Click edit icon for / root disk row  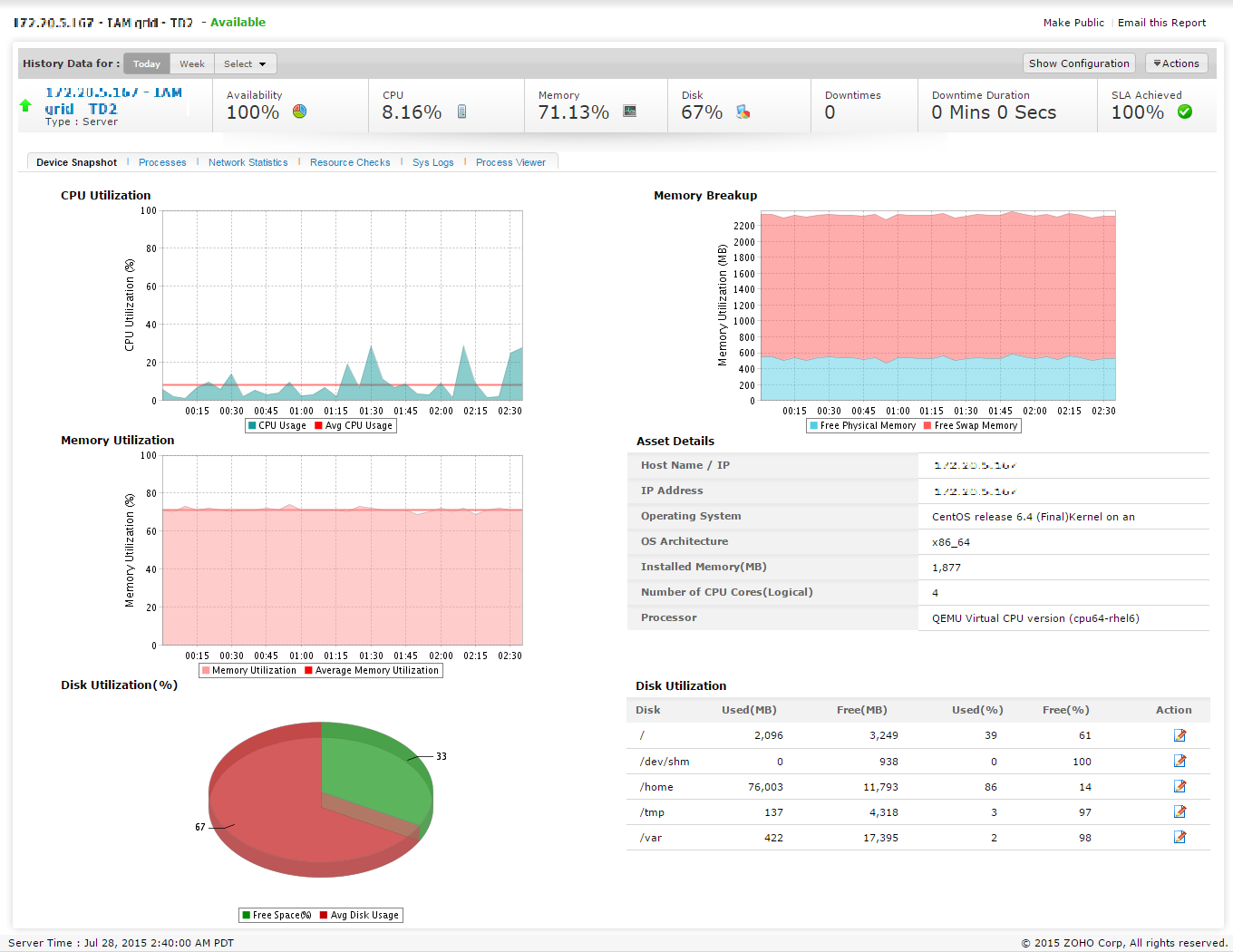[x=1180, y=735]
